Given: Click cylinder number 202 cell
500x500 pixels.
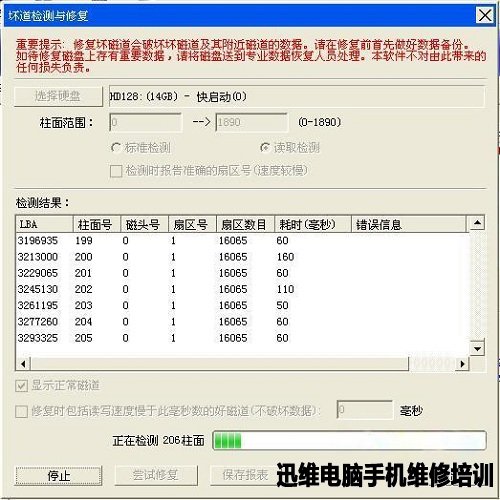Looking at the screenshot, I should click(84, 289).
